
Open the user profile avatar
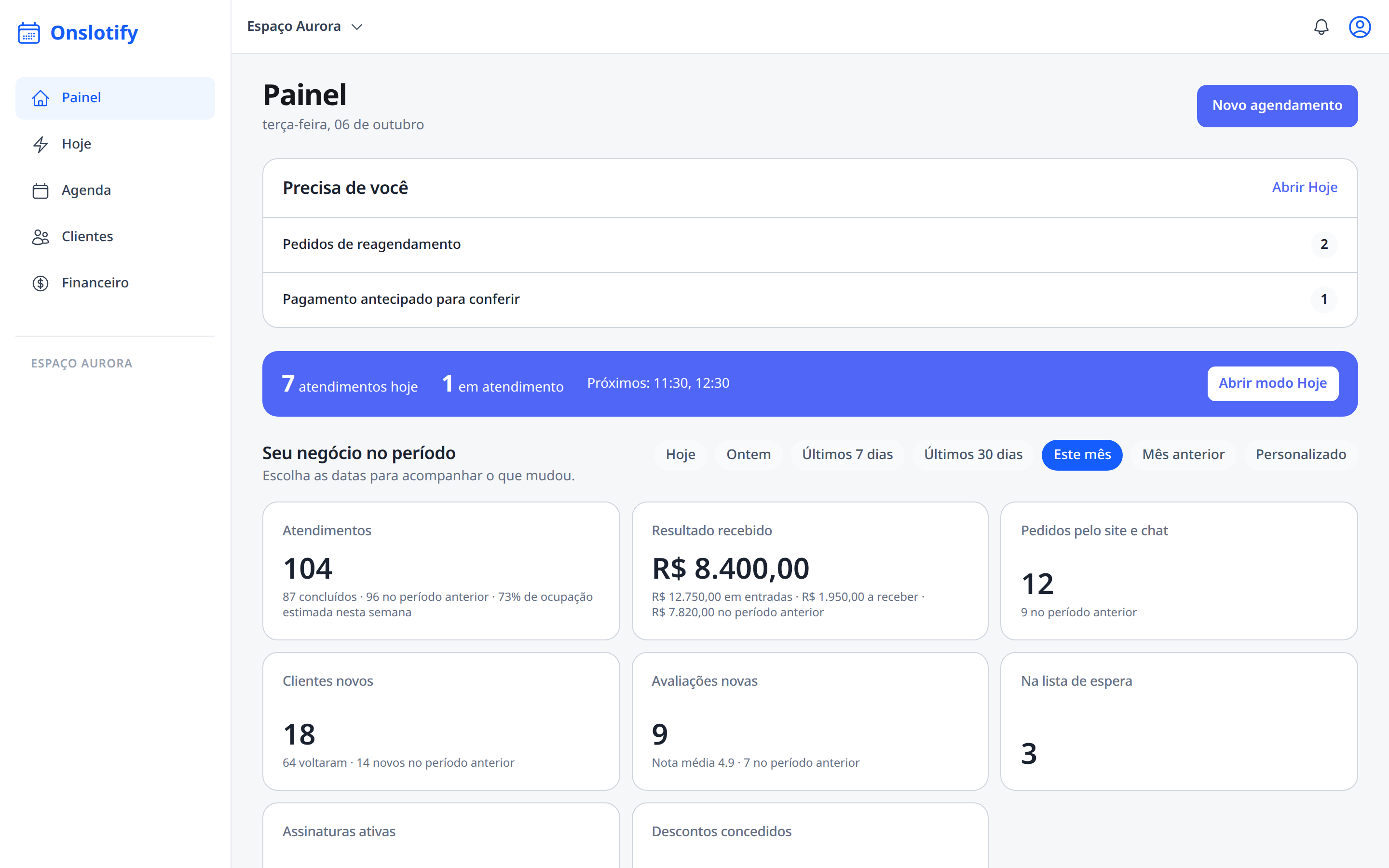pos(1360,27)
